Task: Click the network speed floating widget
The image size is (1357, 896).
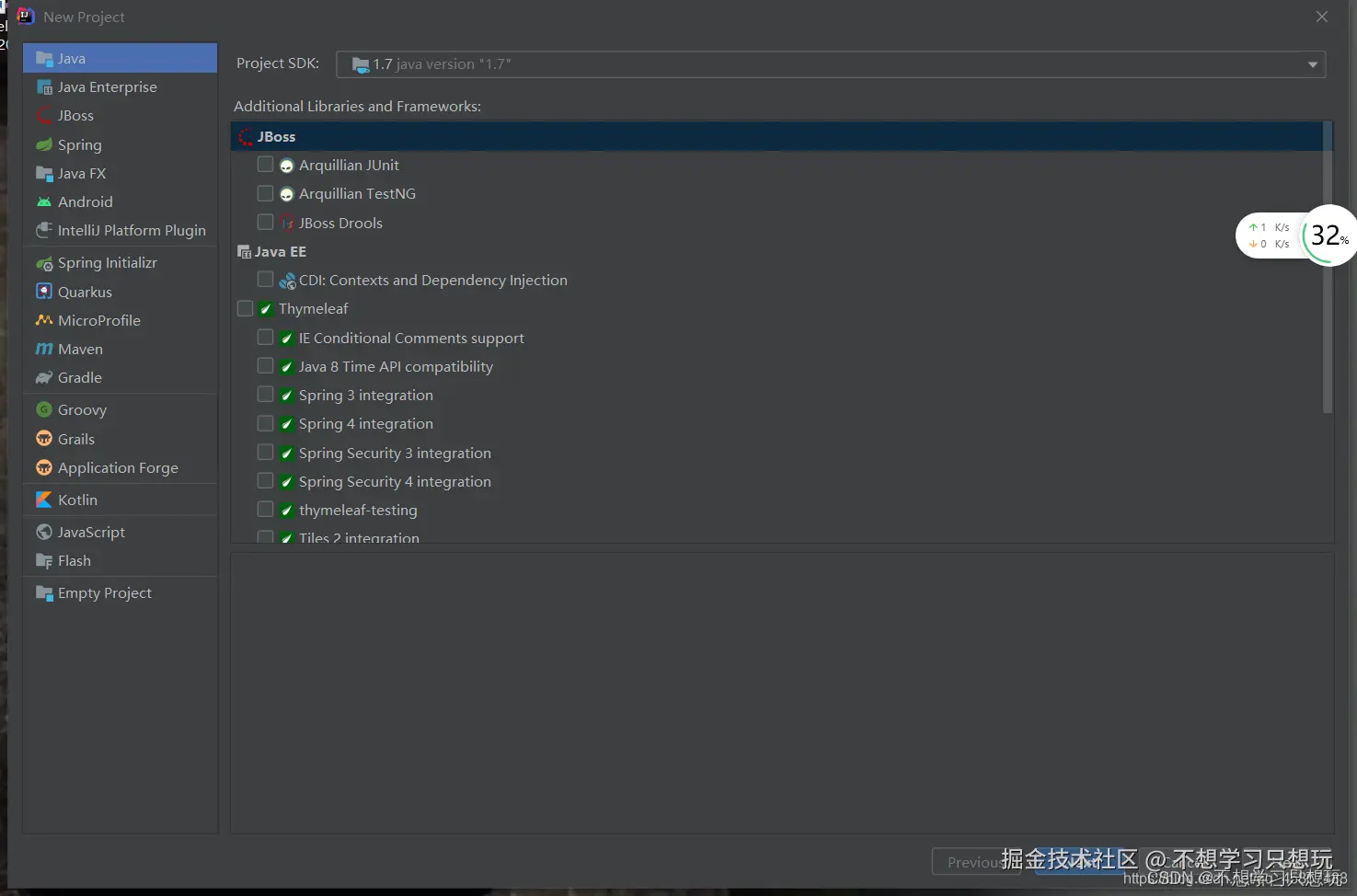Action: (1269, 235)
